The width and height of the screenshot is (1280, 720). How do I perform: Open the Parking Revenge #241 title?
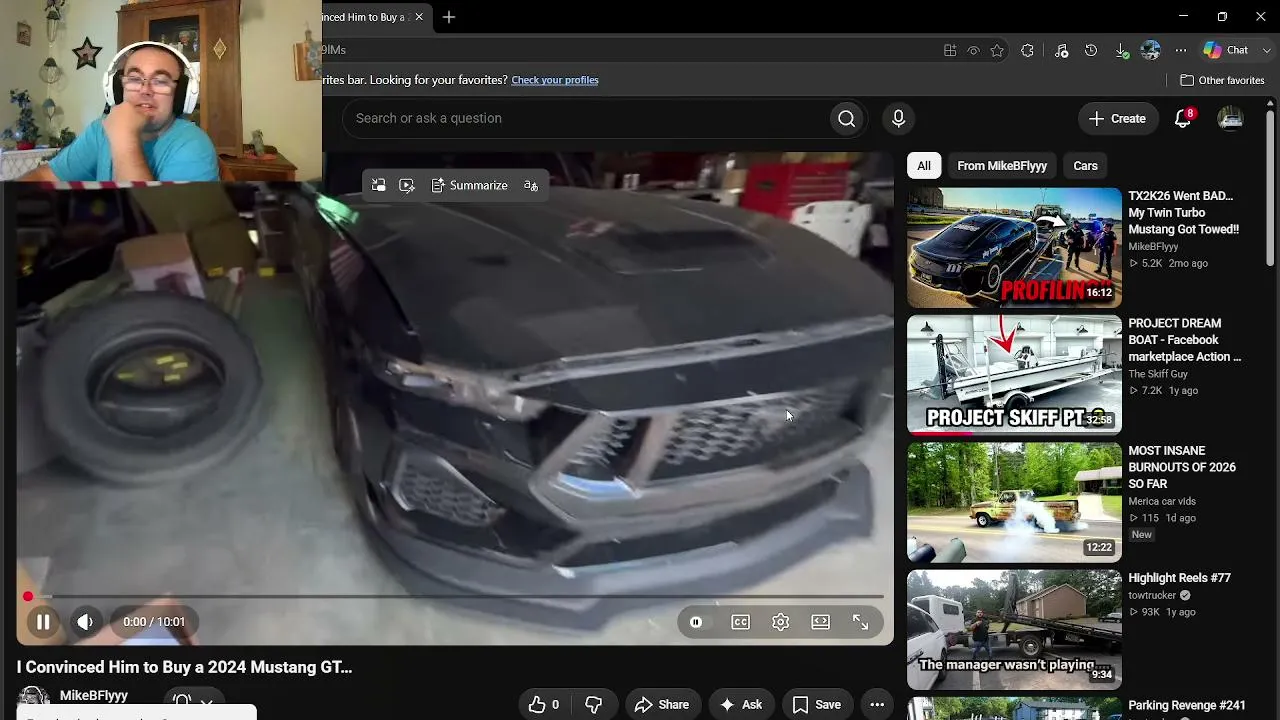click(1187, 706)
